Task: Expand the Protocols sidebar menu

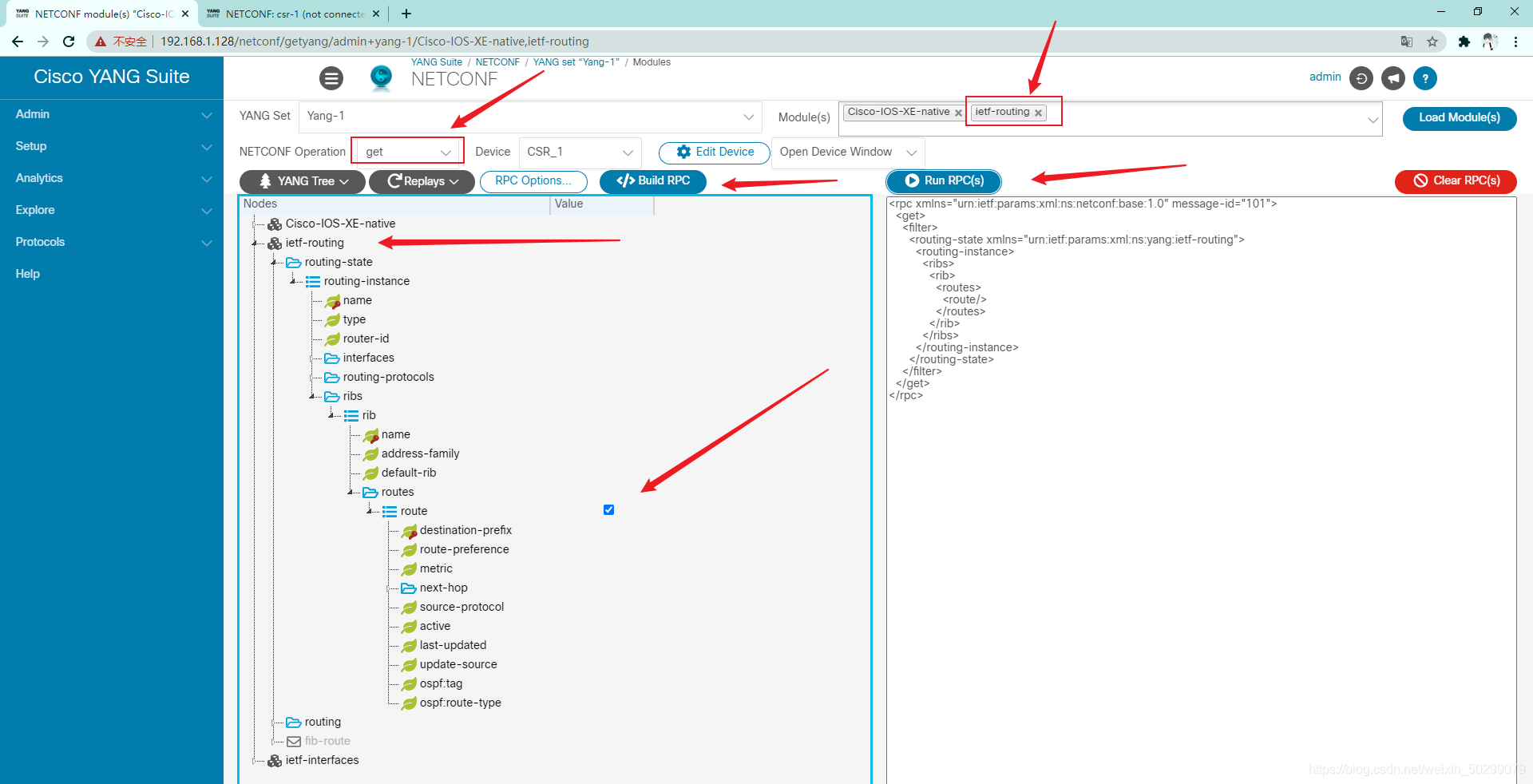Action: coord(112,243)
